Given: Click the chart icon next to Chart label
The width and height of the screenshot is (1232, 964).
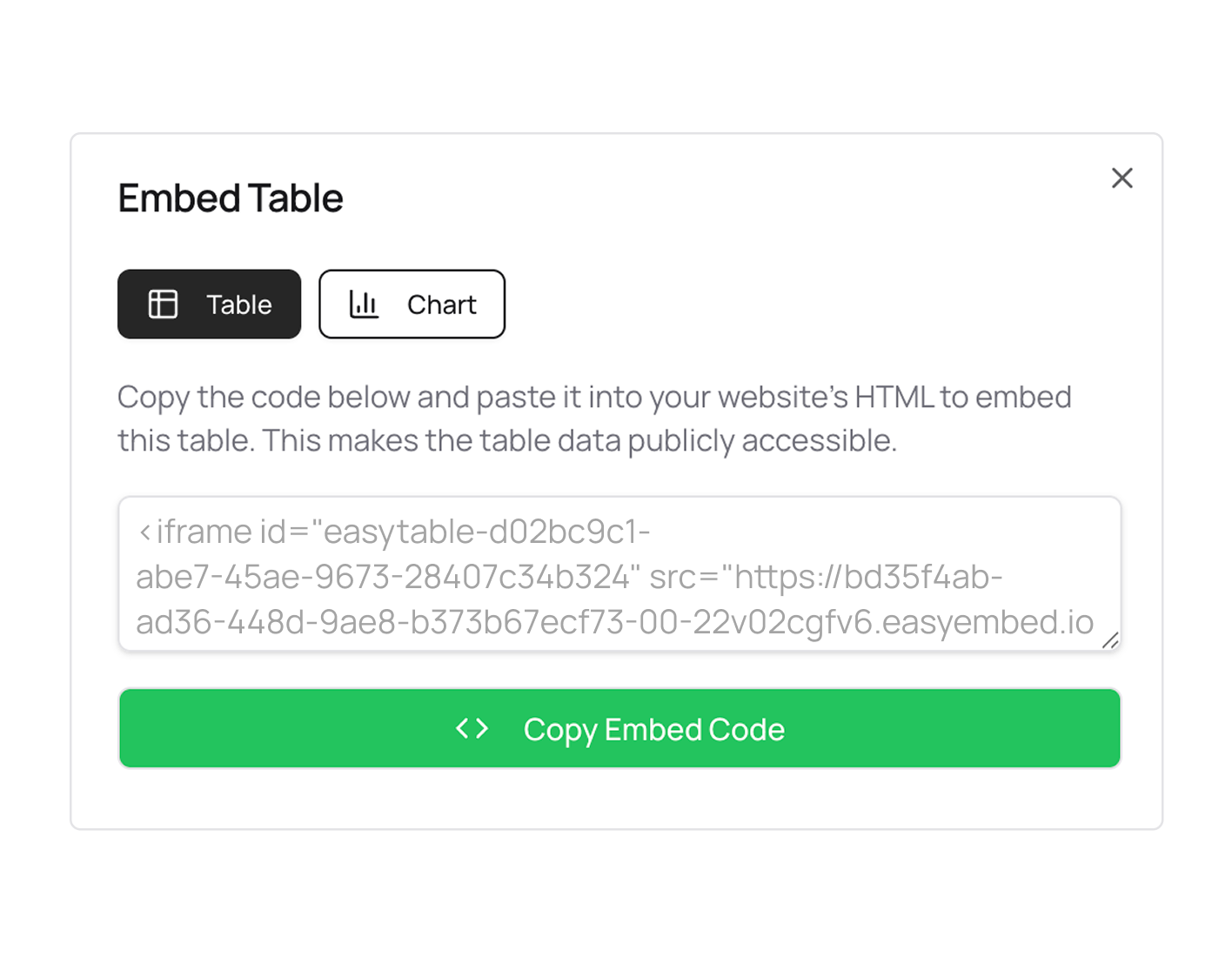Looking at the screenshot, I should [365, 305].
